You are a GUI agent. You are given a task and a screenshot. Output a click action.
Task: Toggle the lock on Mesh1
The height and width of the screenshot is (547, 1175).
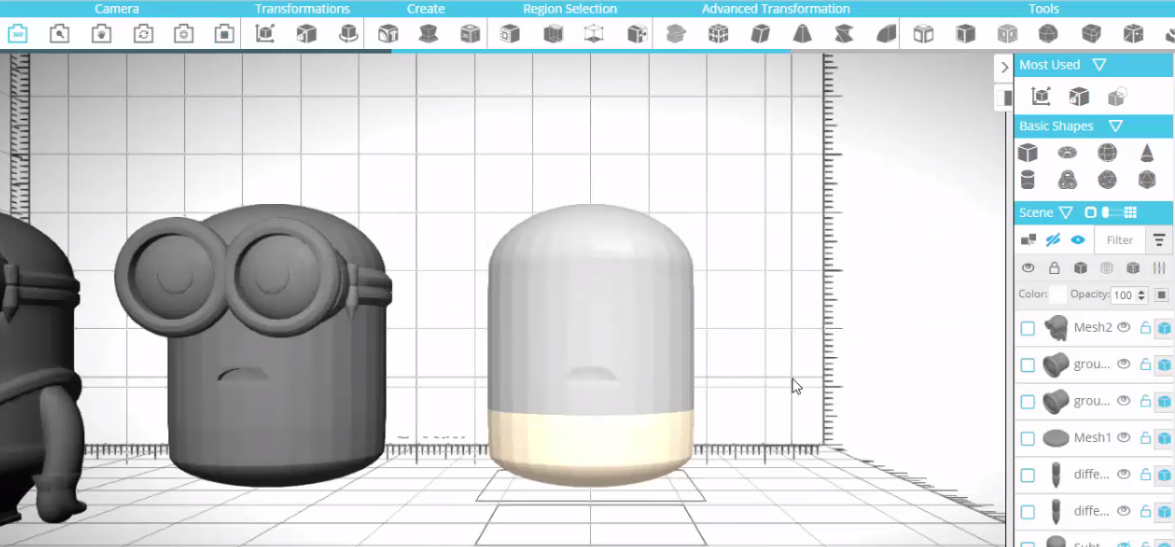(1145, 438)
